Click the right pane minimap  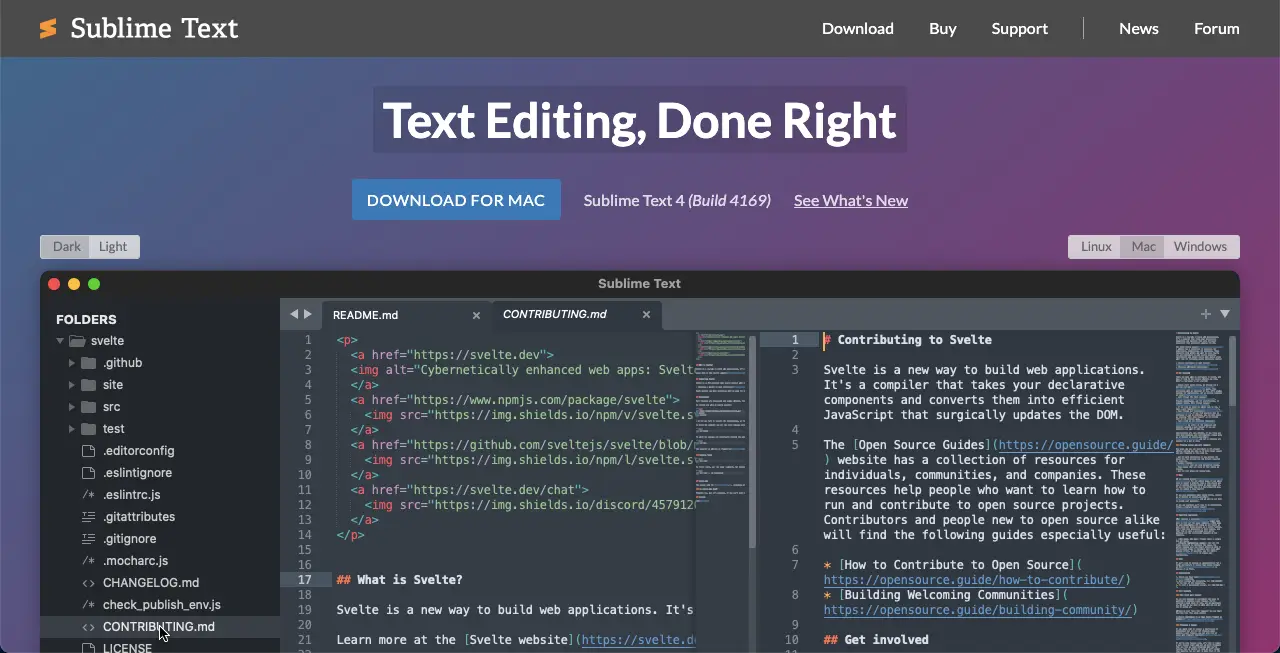[1200, 490]
